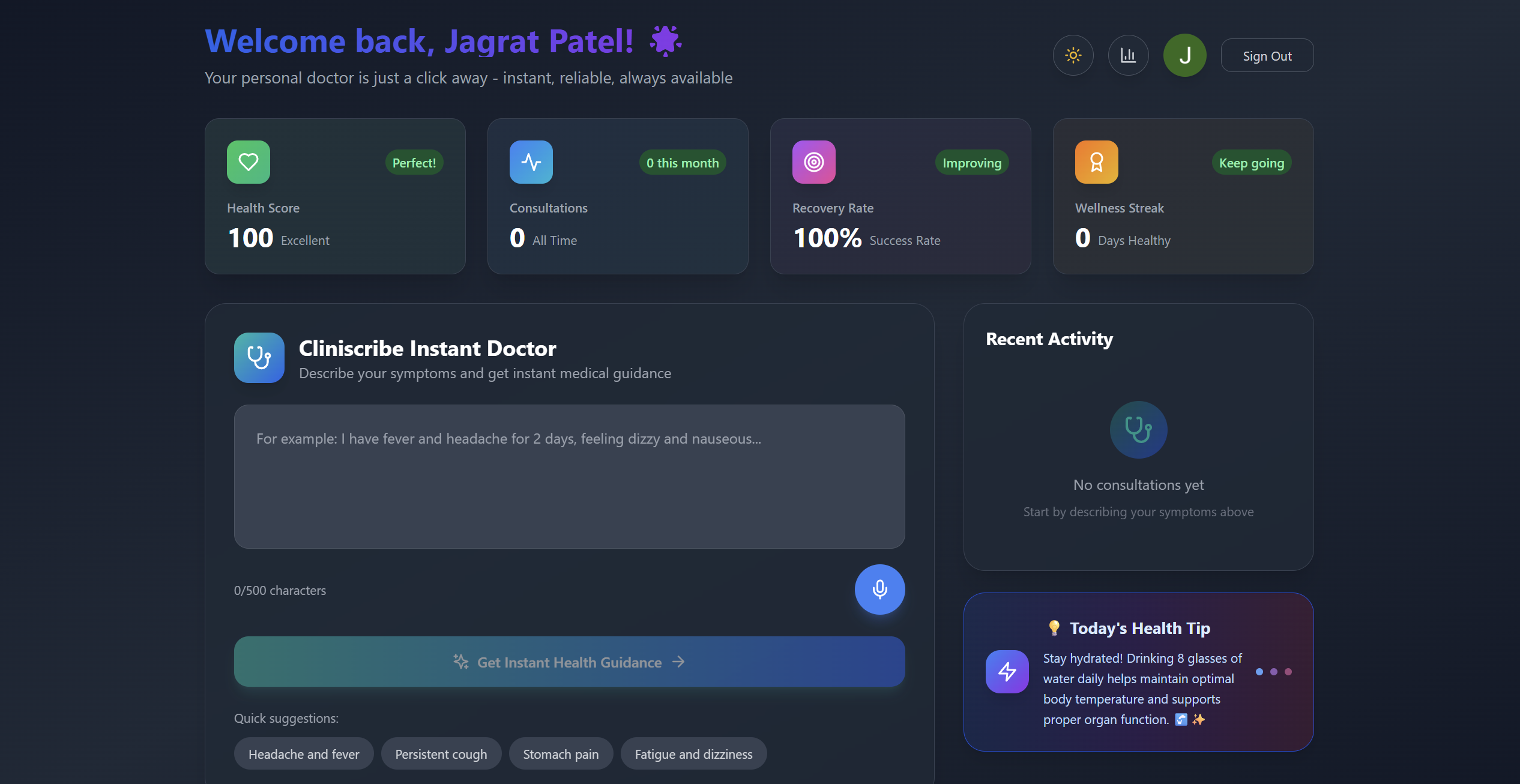The height and width of the screenshot is (784, 1520).
Task: Click the green heart Health Score icon
Action: click(x=249, y=162)
